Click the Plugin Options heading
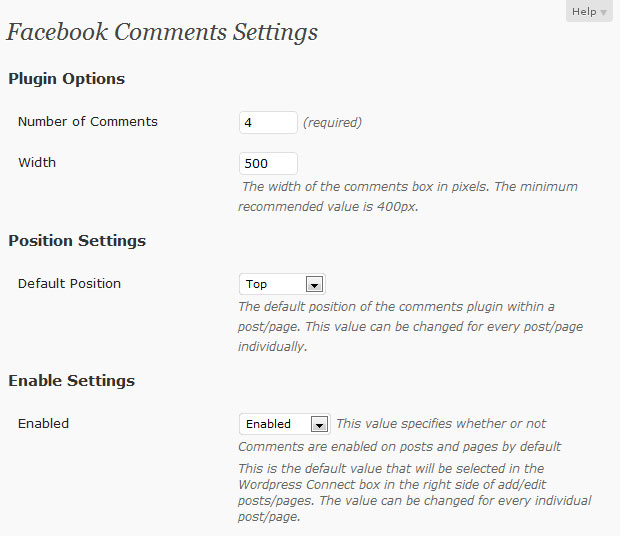This screenshot has height=540, width=620. pyautogui.click(x=66, y=79)
